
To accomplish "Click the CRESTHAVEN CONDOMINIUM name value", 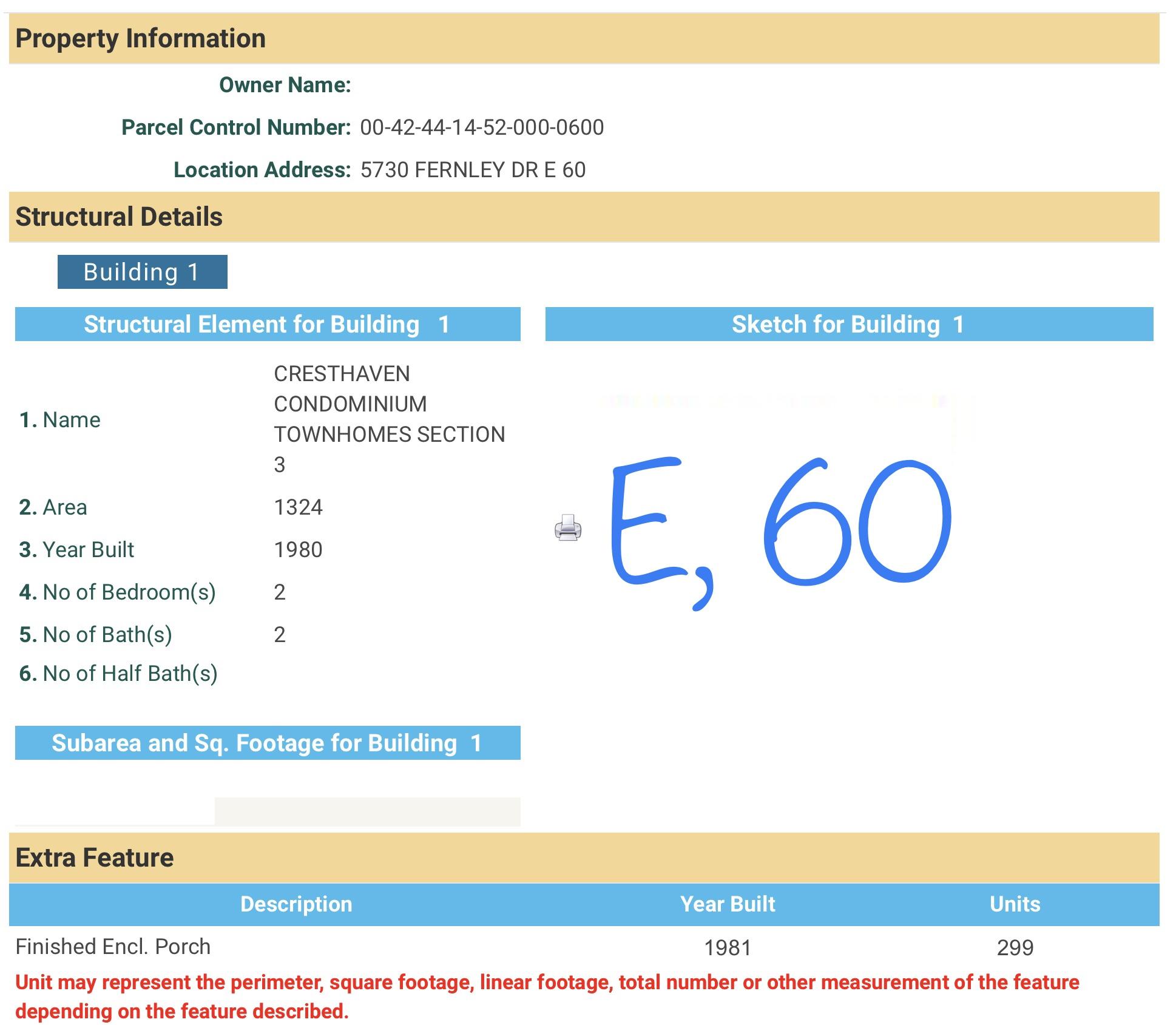I will pyautogui.click(x=388, y=419).
